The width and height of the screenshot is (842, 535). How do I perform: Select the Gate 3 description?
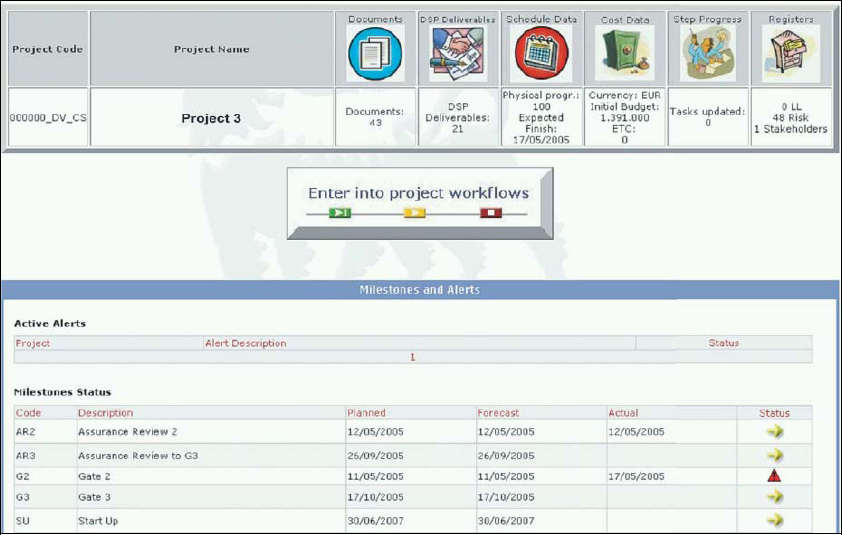[x=95, y=497]
